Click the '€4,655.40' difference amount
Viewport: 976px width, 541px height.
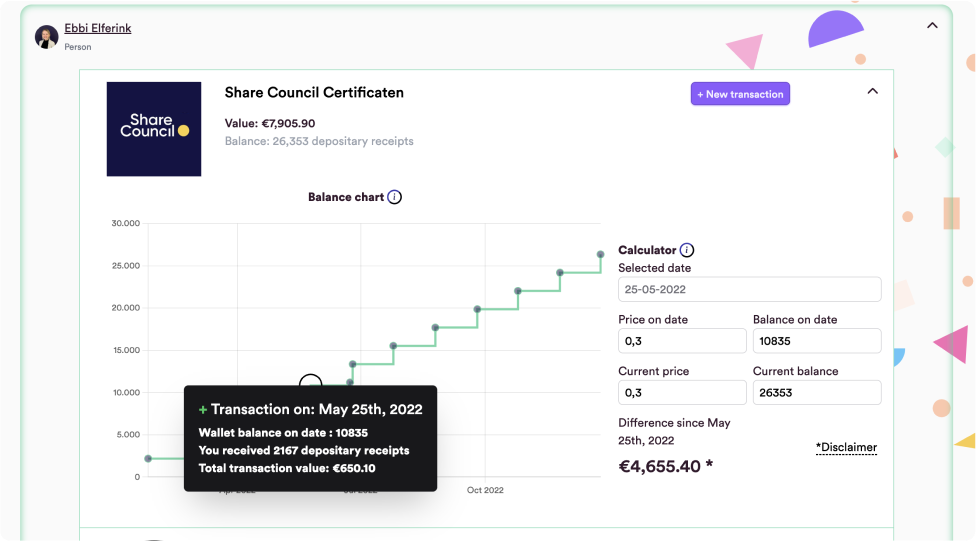(x=659, y=466)
